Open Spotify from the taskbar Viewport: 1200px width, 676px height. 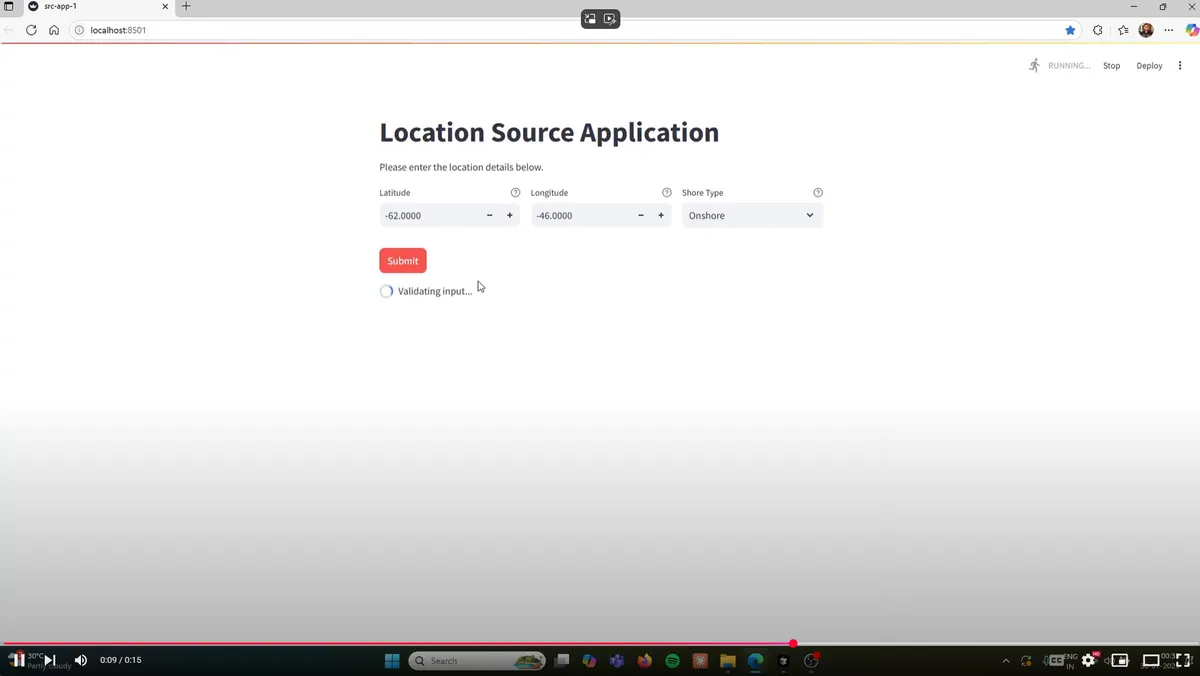click(x=672, y=661)
